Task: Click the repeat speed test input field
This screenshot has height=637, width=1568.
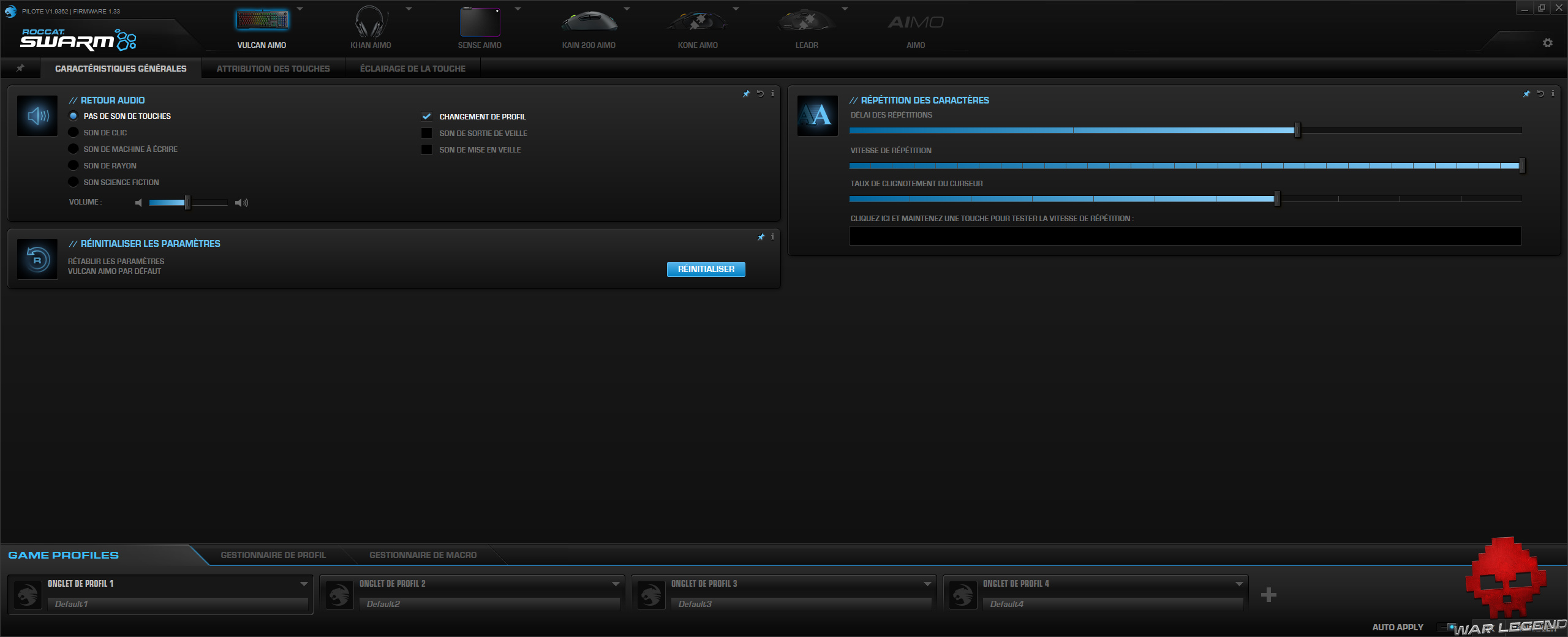Action: coord(1185,236)
